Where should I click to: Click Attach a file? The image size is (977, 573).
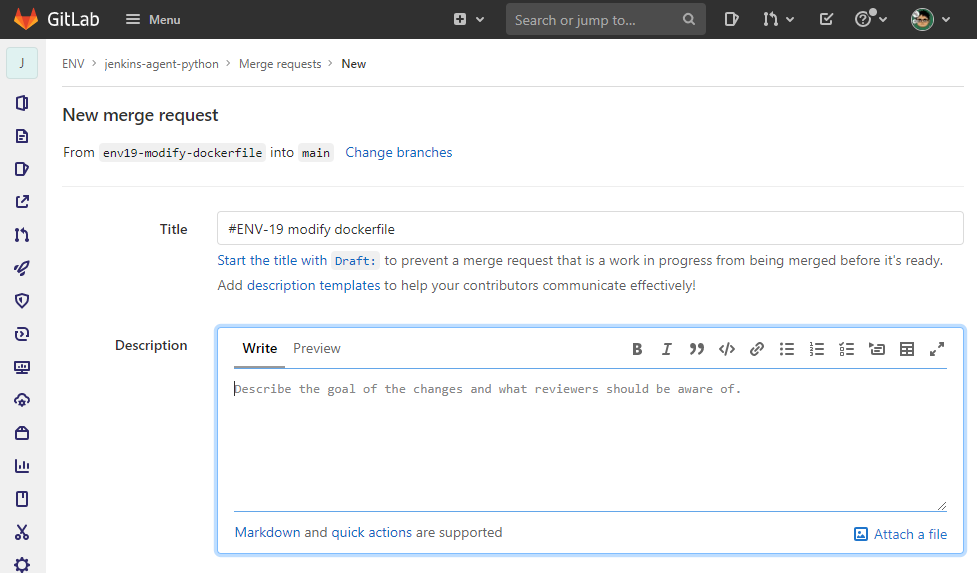900,534
